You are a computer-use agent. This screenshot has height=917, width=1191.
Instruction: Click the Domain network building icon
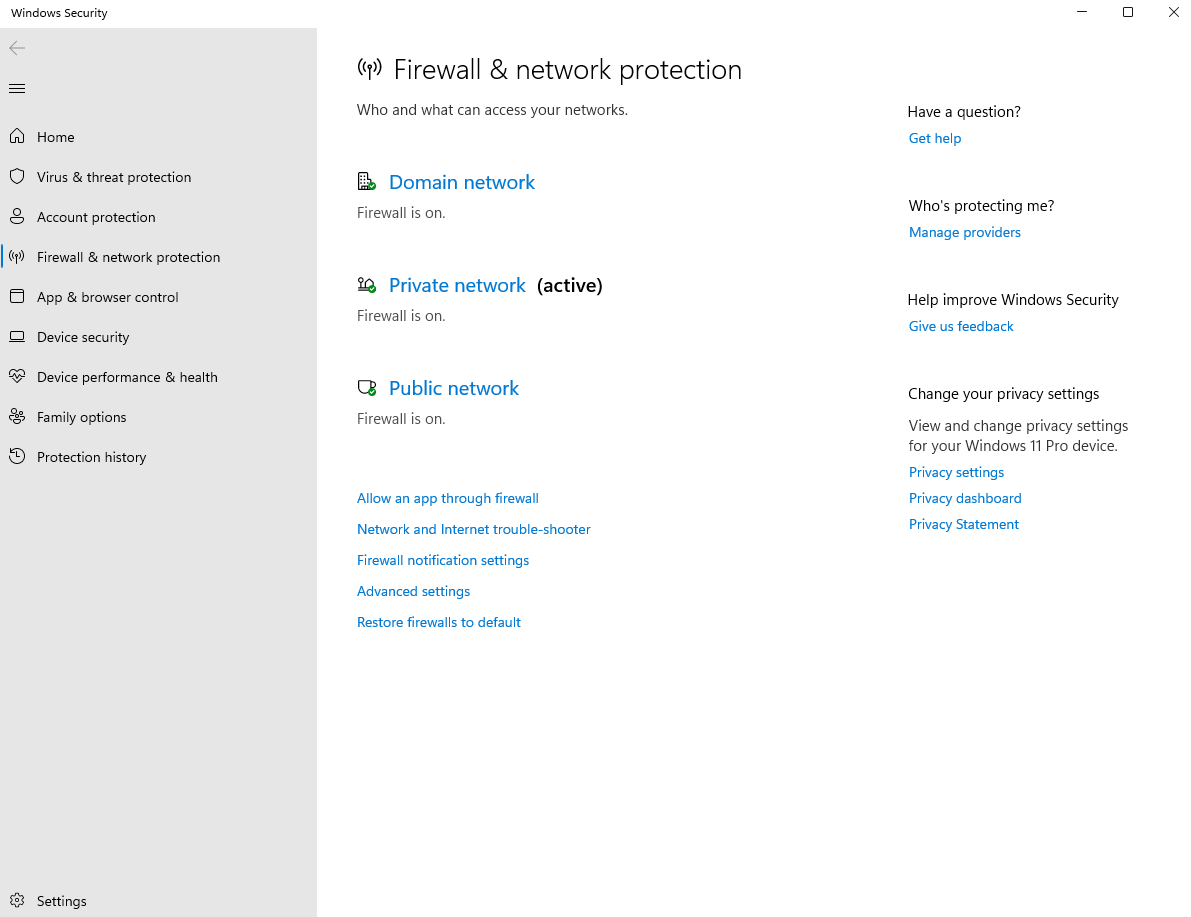coord(367,182)
